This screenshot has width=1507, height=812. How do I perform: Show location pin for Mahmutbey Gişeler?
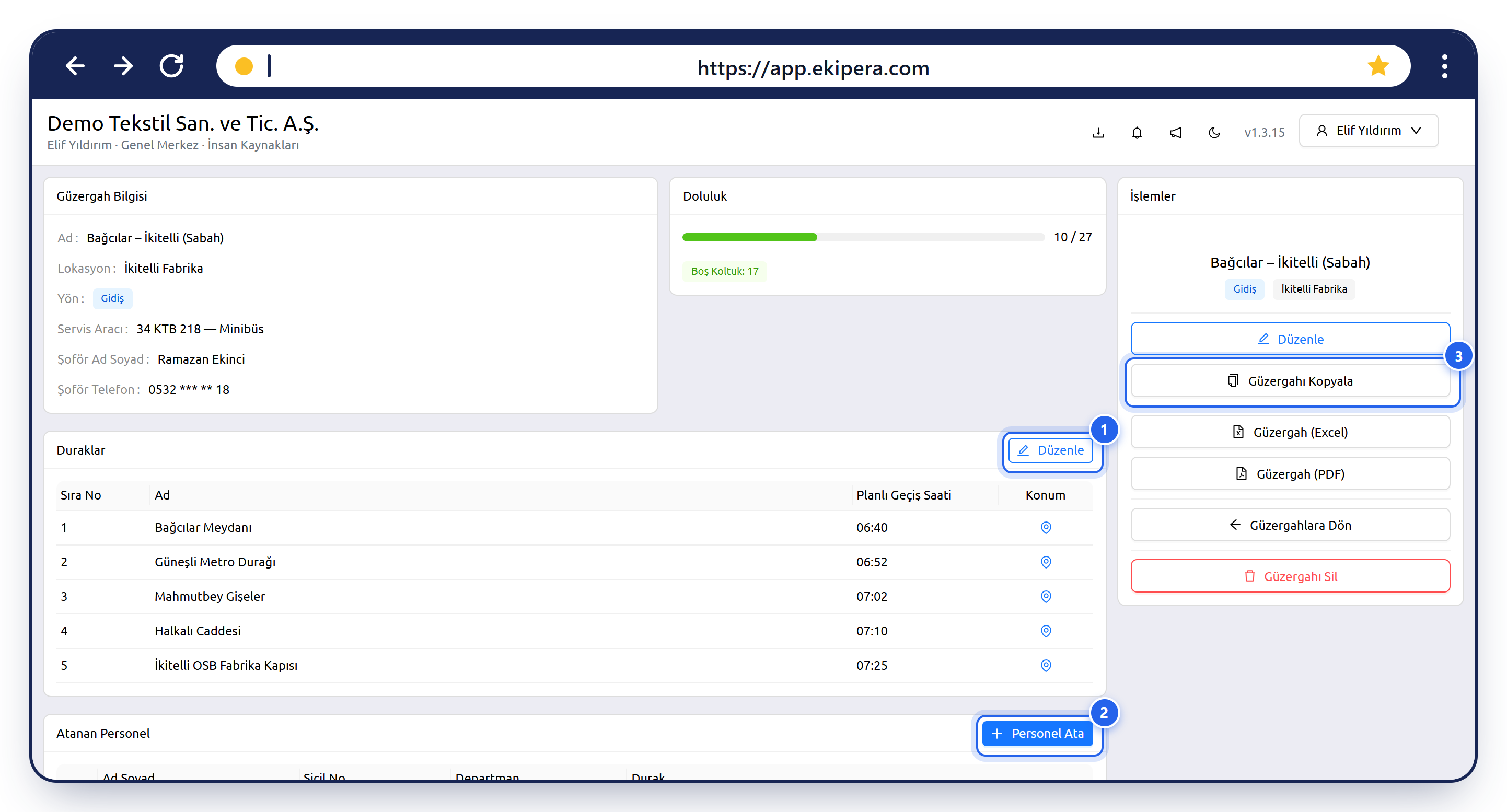tap(1046, 597)
